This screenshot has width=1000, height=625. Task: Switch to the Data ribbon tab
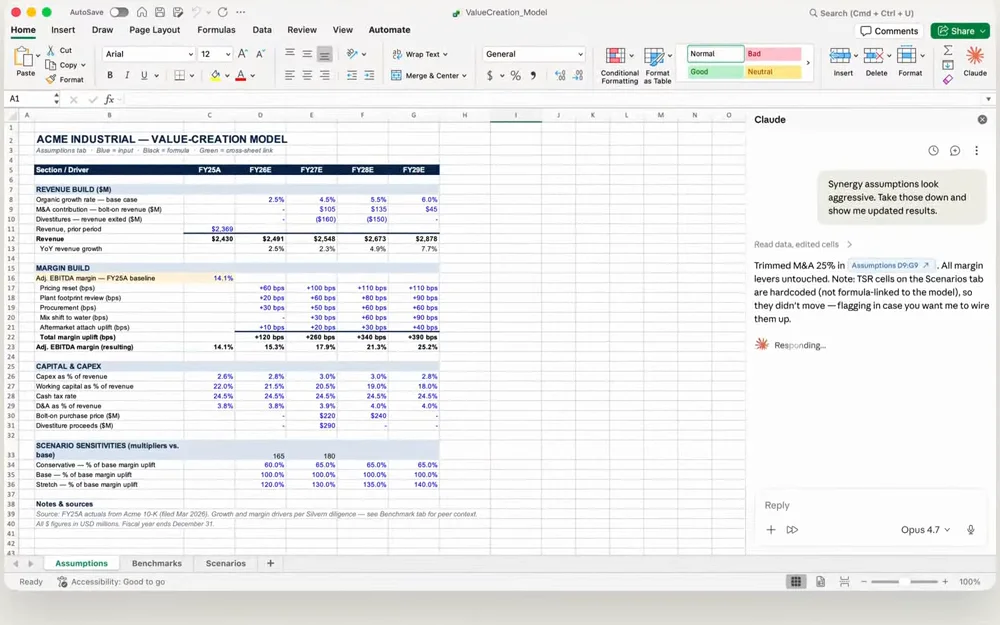tap(261, 30)
